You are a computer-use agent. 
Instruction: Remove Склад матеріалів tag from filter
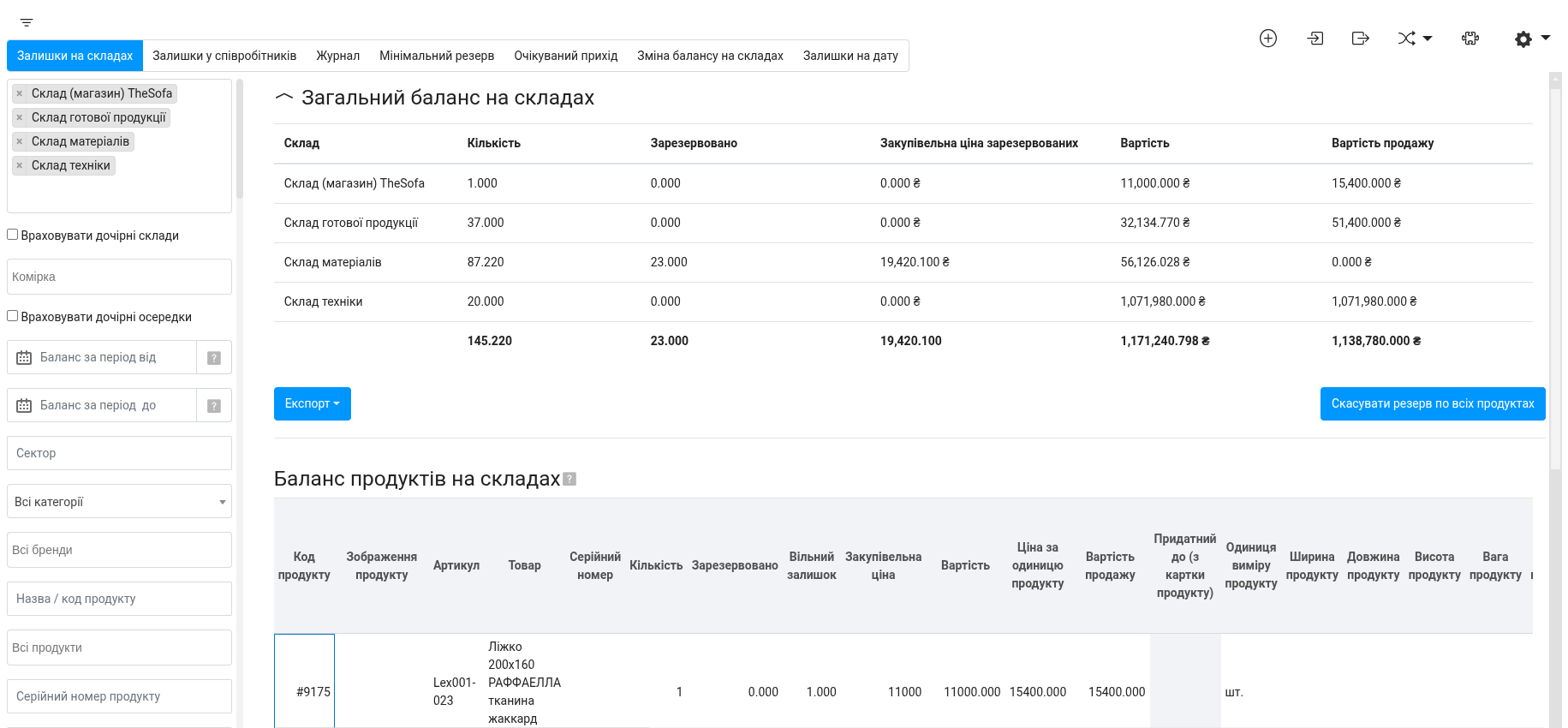pos(20,141)
